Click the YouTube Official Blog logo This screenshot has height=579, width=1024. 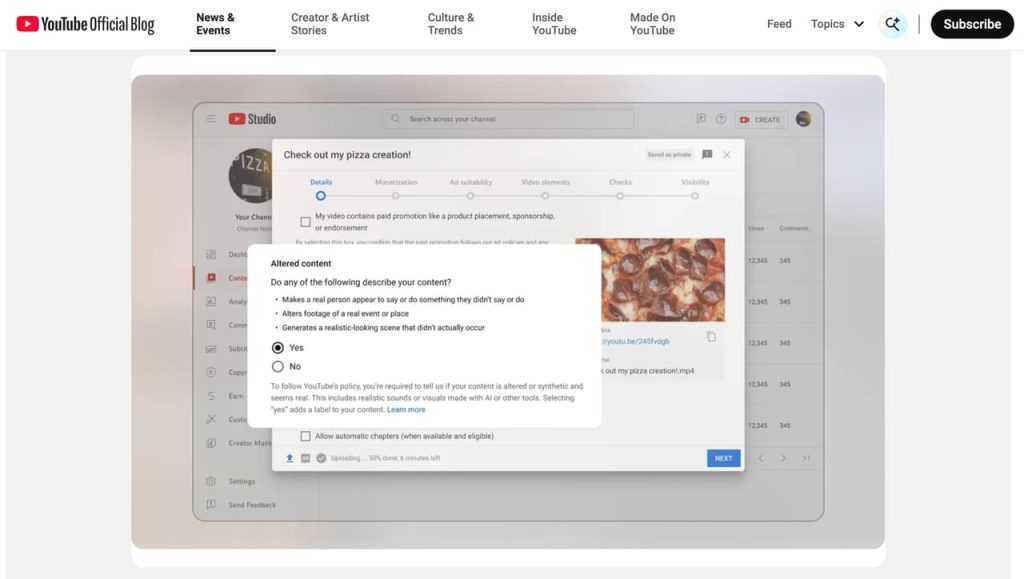tap(86, 24)
